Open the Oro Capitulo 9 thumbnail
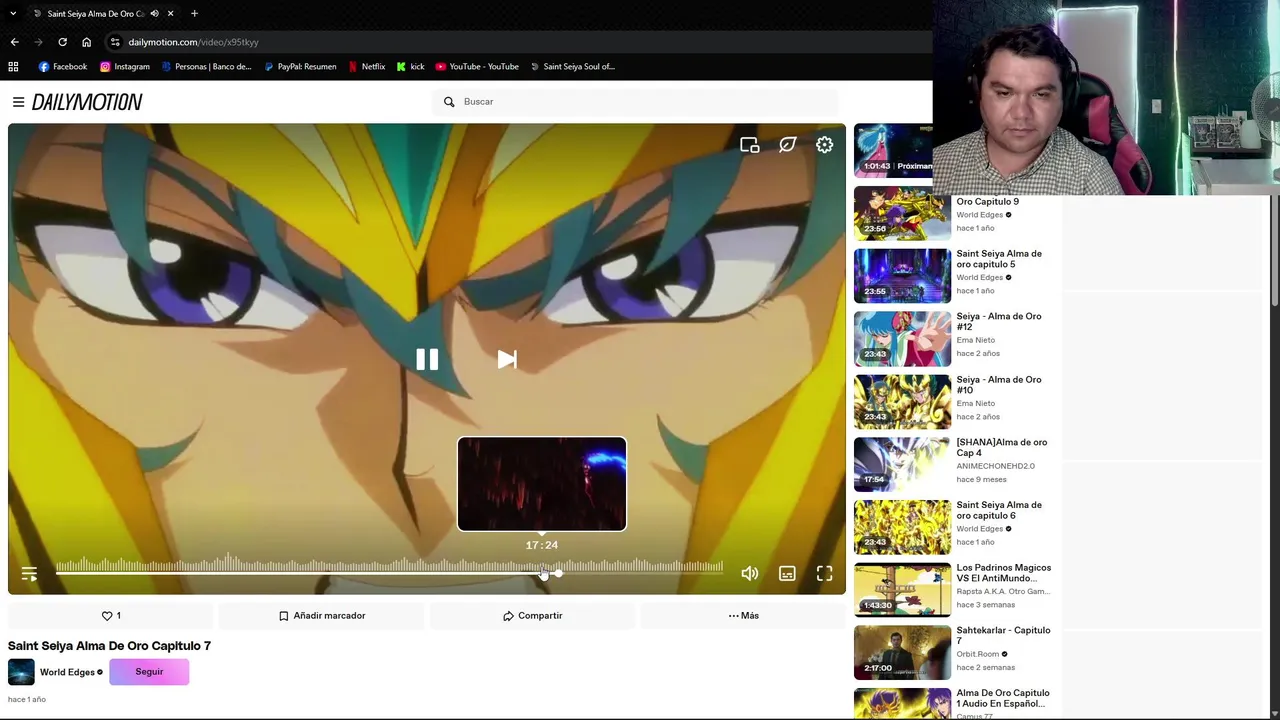 point(902,213)
